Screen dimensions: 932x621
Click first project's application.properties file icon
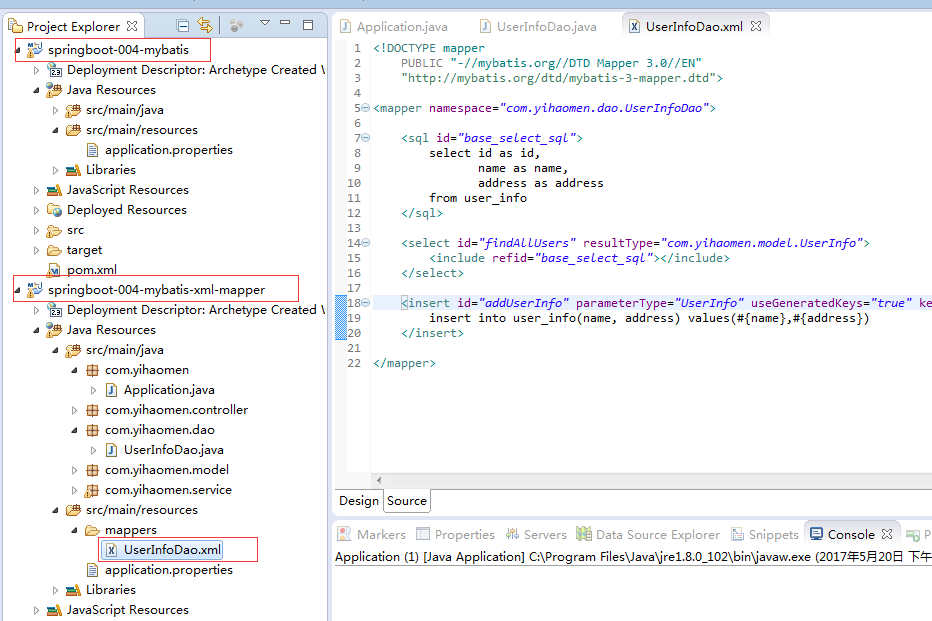[x=92, y=150]
